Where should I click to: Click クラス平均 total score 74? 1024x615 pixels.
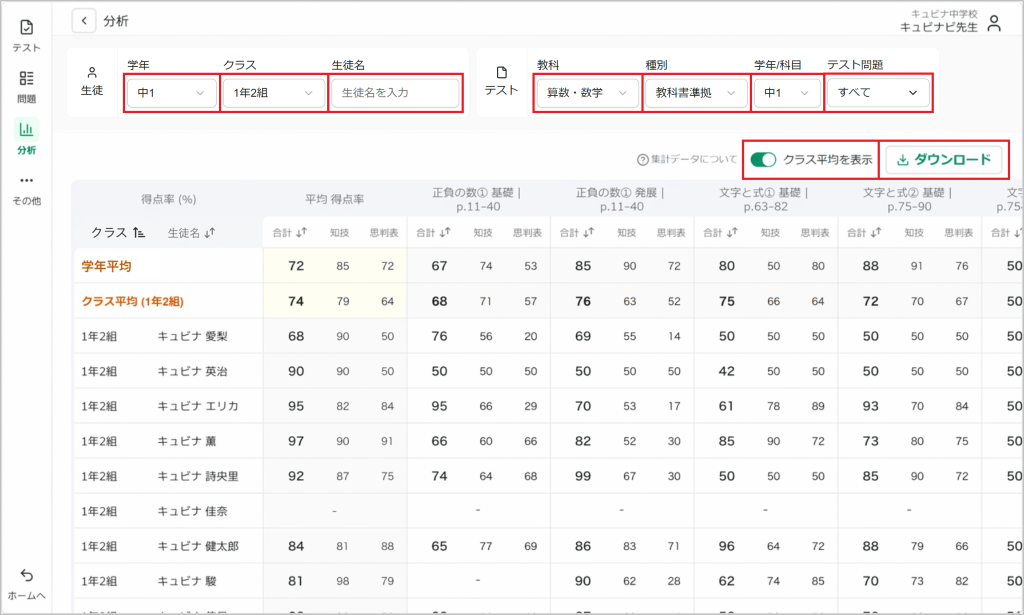296,301
